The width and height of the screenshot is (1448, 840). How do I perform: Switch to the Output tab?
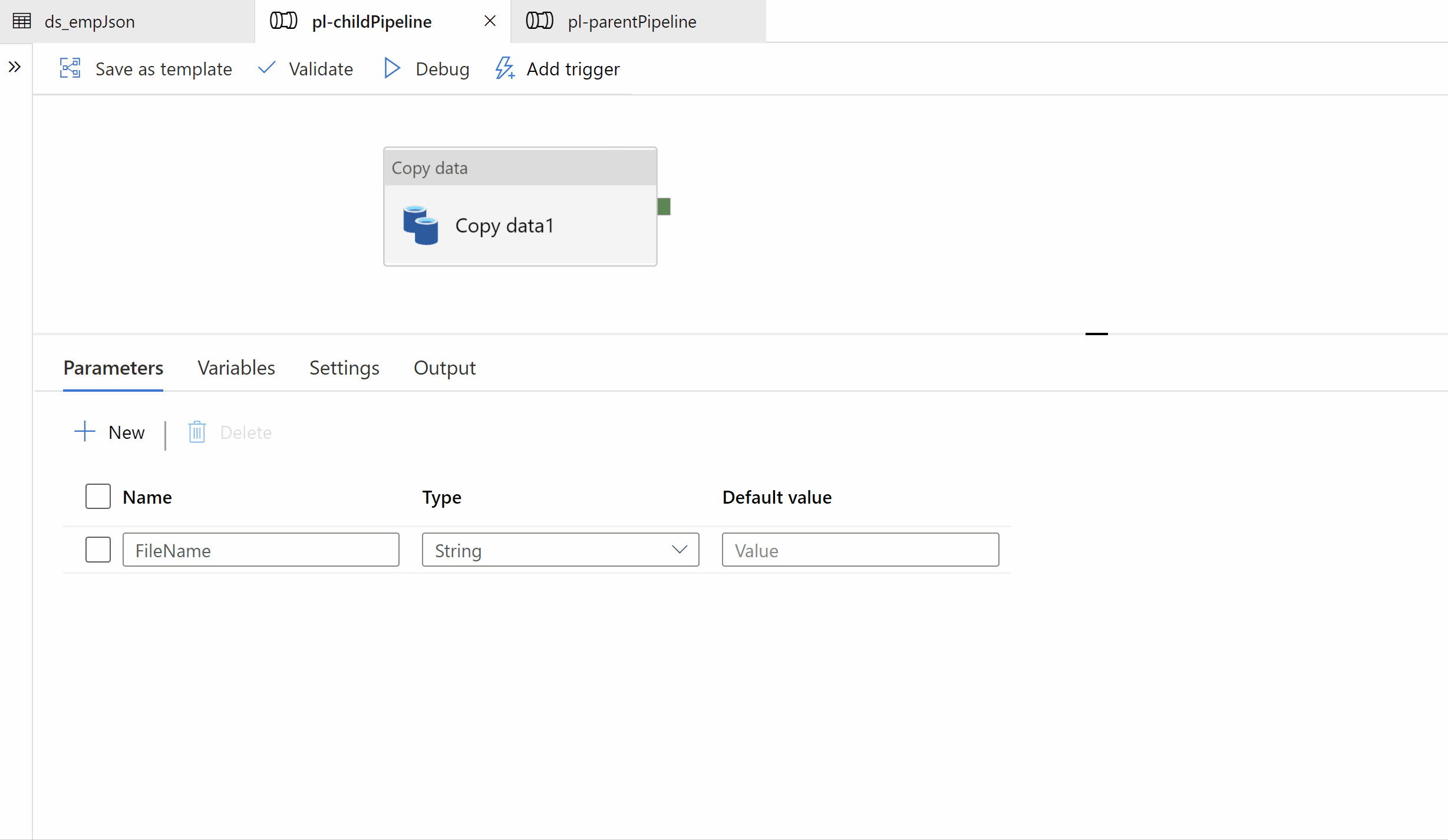click(444, 368)
